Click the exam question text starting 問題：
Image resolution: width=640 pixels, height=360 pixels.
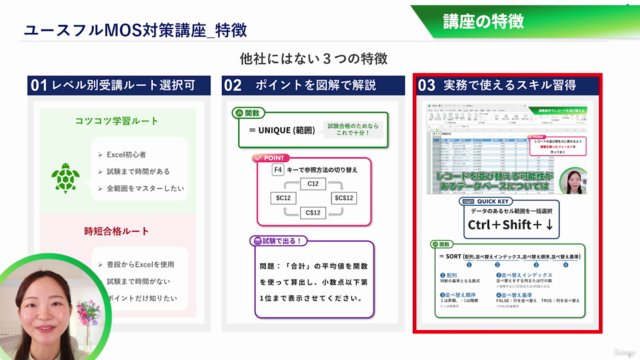click(x=314, y=282)
